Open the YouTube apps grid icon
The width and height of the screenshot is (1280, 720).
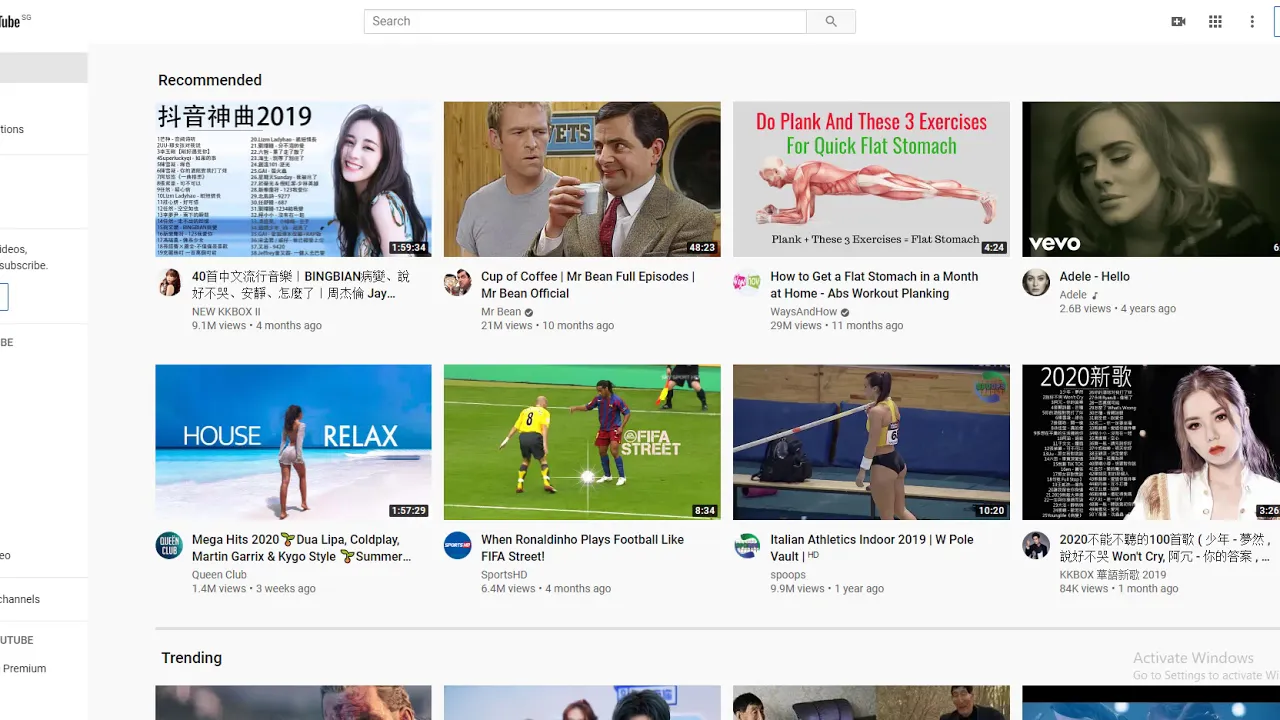click(x=1215, y=21)
